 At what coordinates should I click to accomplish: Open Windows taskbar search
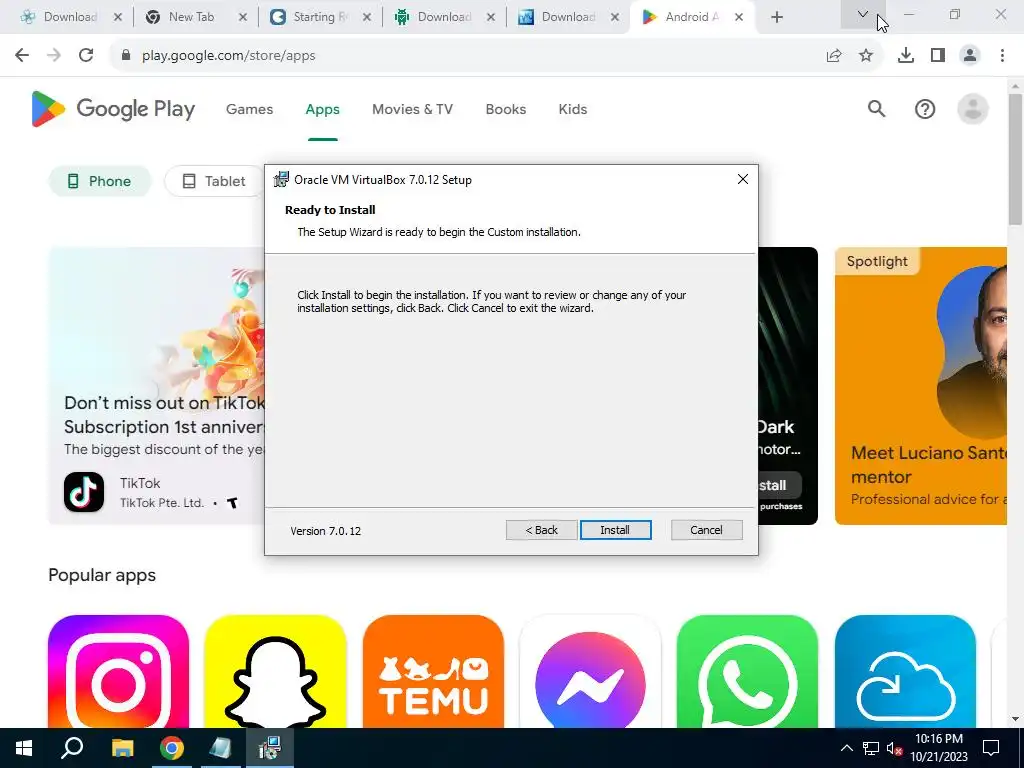tap(72, 748)
